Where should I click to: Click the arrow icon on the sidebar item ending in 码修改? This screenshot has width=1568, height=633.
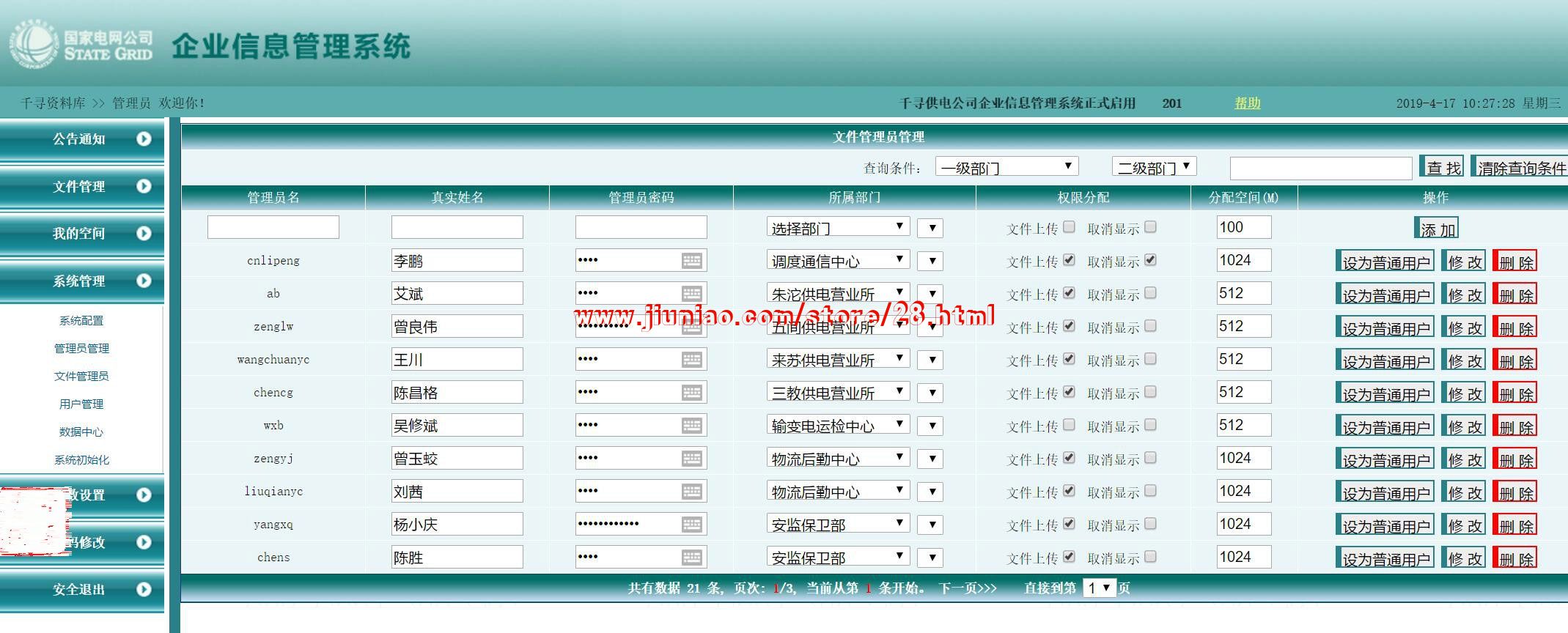click(144, 542)
